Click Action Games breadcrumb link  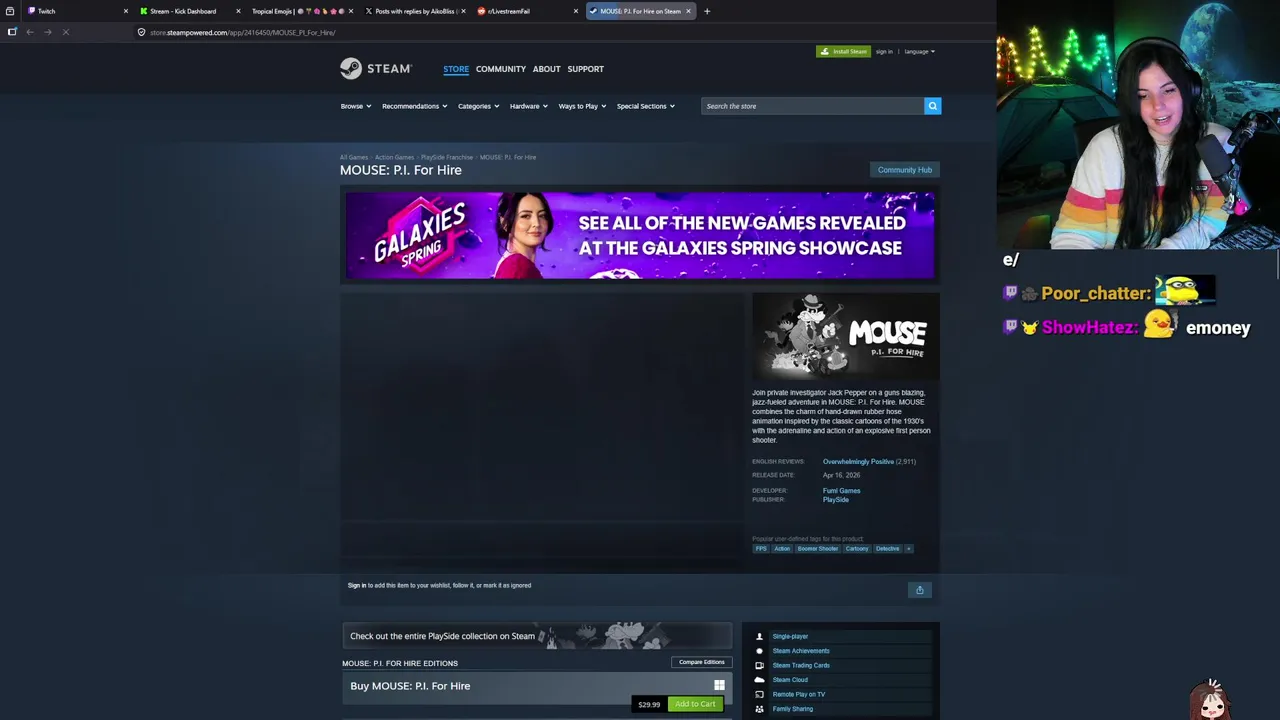point(394,157)
